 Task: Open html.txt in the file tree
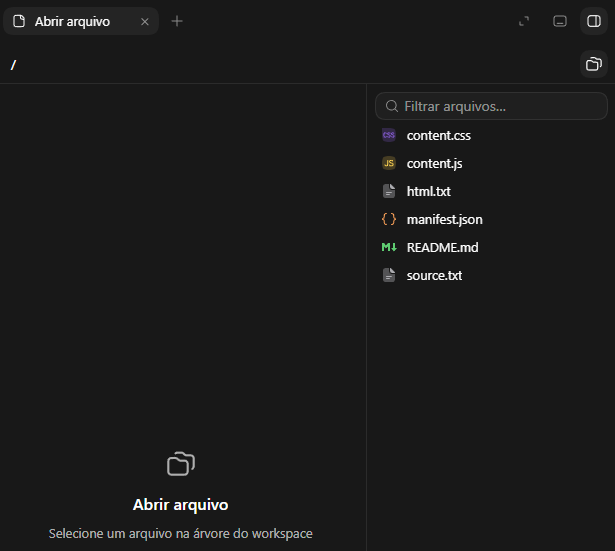click(491, 191)
